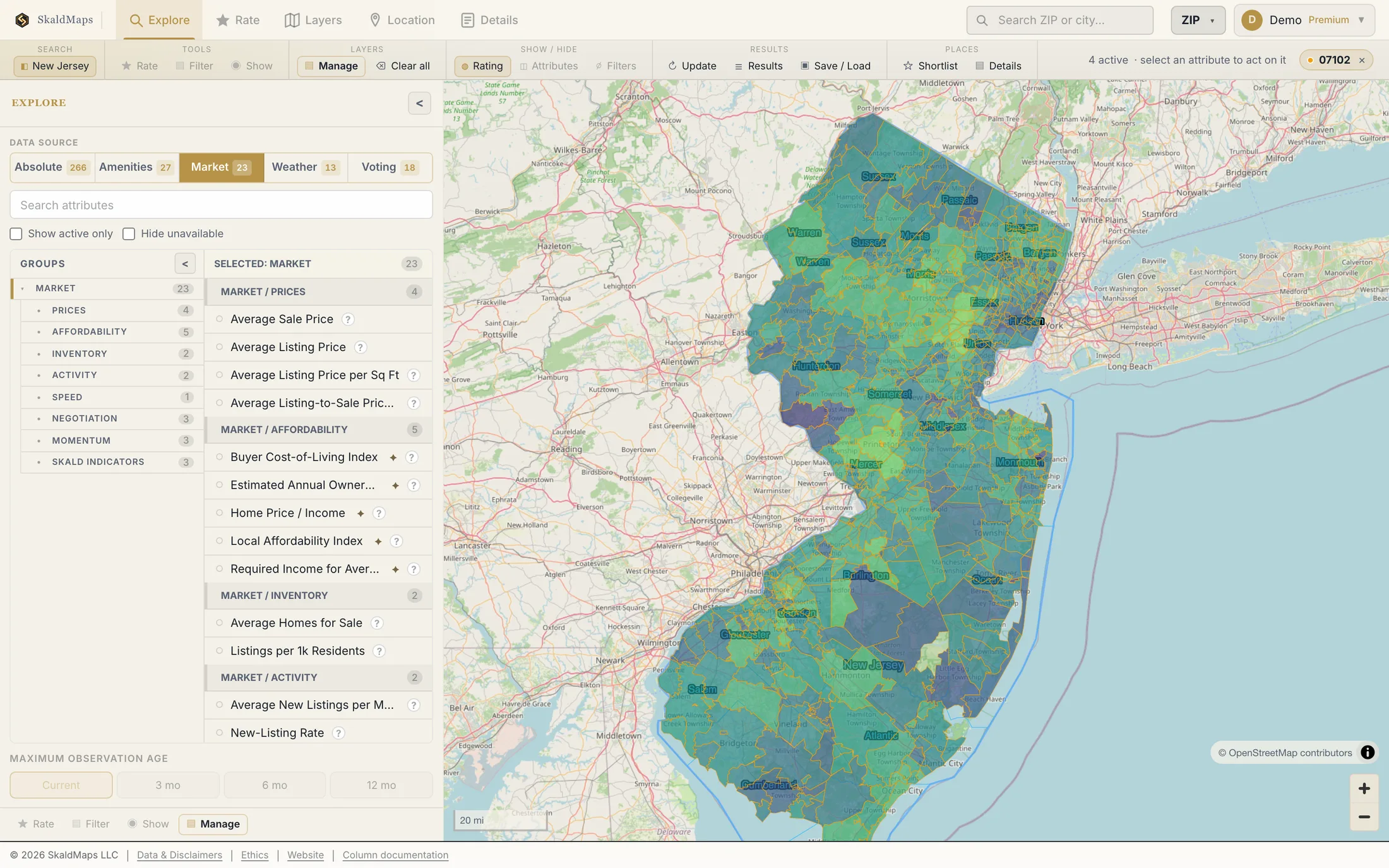Remove the 07102 ZIP chip
The image size is (1389, 868).
tap(1362, 61)
